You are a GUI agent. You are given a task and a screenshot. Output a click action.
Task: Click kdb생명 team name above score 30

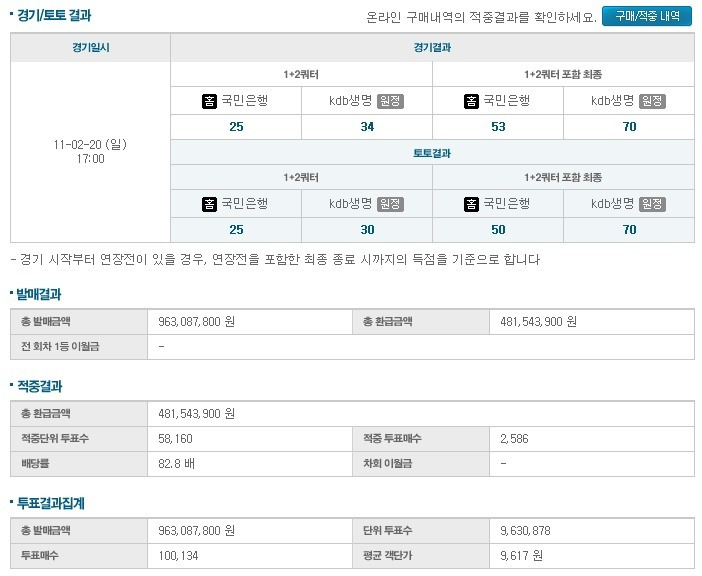pos(351,204)
